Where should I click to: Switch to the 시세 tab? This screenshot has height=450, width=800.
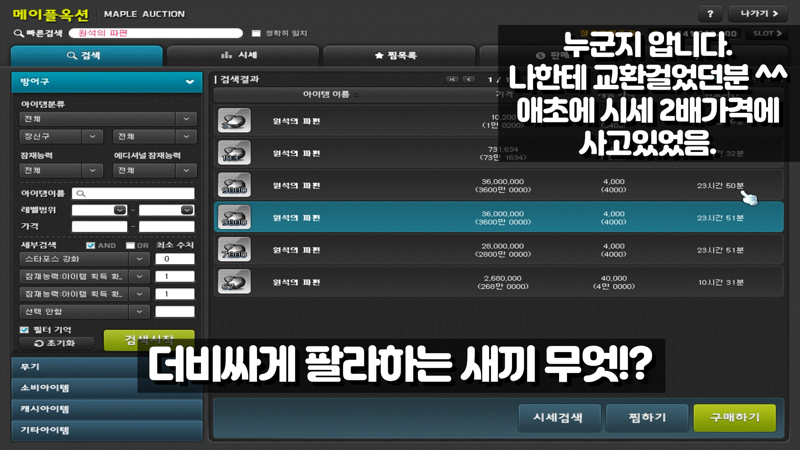click(x=243, y=56)
